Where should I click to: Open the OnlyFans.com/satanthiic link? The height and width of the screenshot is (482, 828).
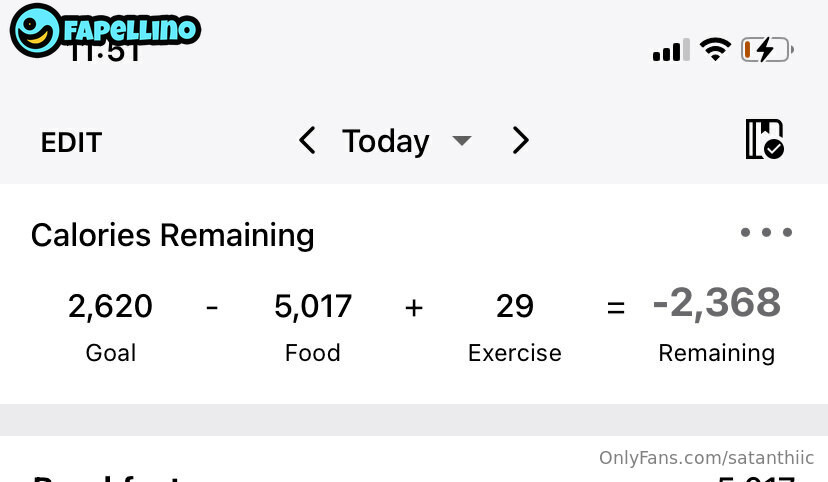coord(705,458)
